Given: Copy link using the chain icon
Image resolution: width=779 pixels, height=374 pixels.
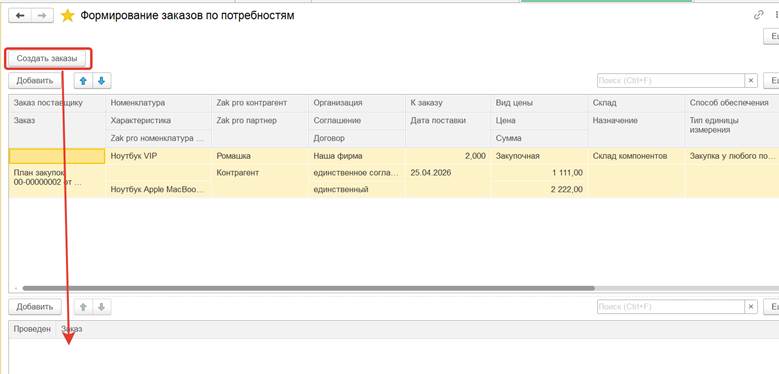Looking at the screenshot, I should pos(758,15).
